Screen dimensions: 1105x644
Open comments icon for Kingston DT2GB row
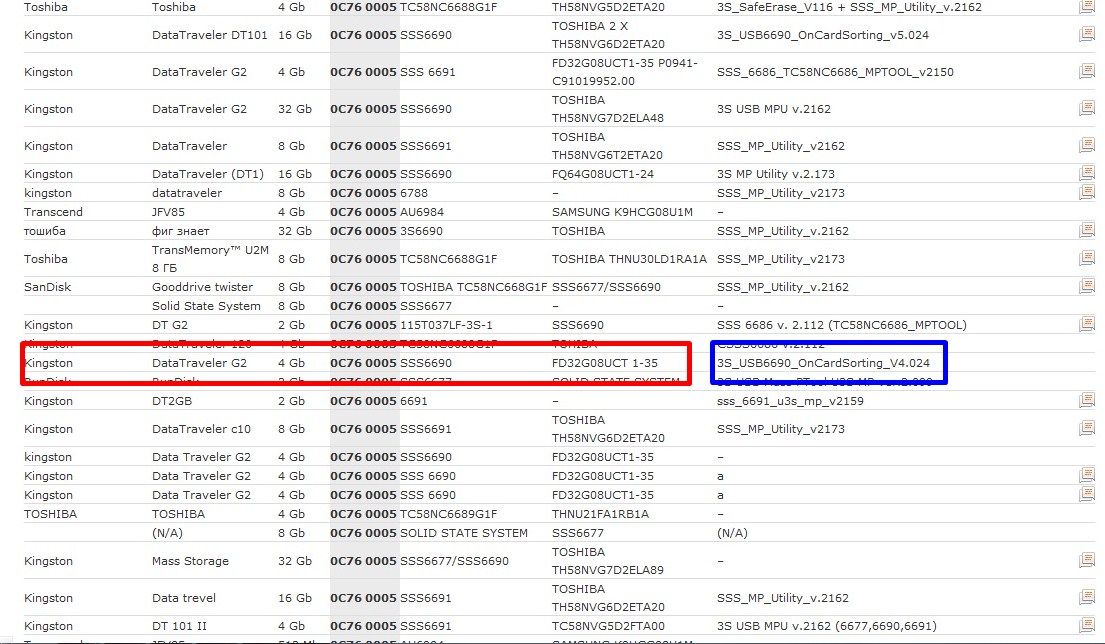[1087, 400]
